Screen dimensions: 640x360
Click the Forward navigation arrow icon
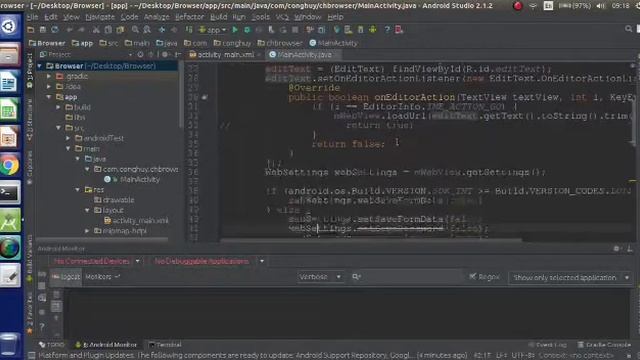click(x=174, y=30)
